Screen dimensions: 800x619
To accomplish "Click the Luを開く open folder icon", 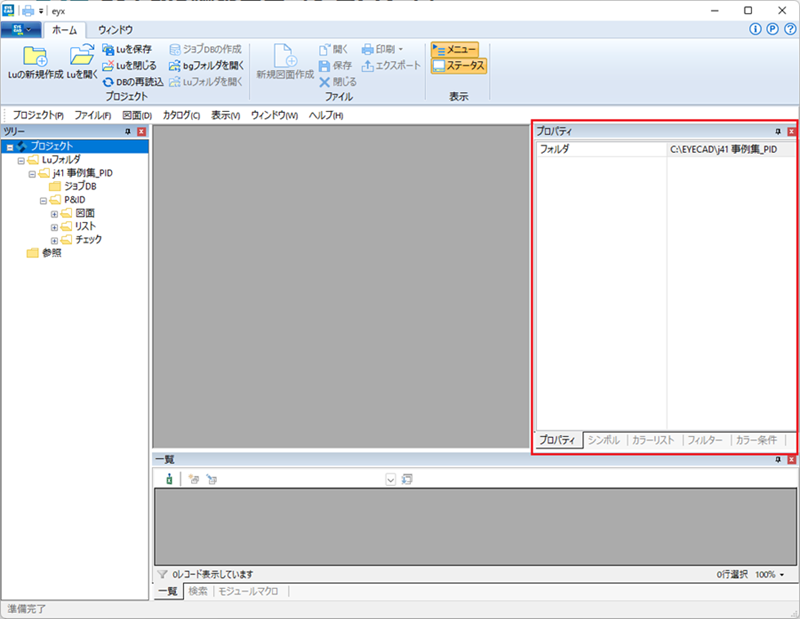I will 81,55.
